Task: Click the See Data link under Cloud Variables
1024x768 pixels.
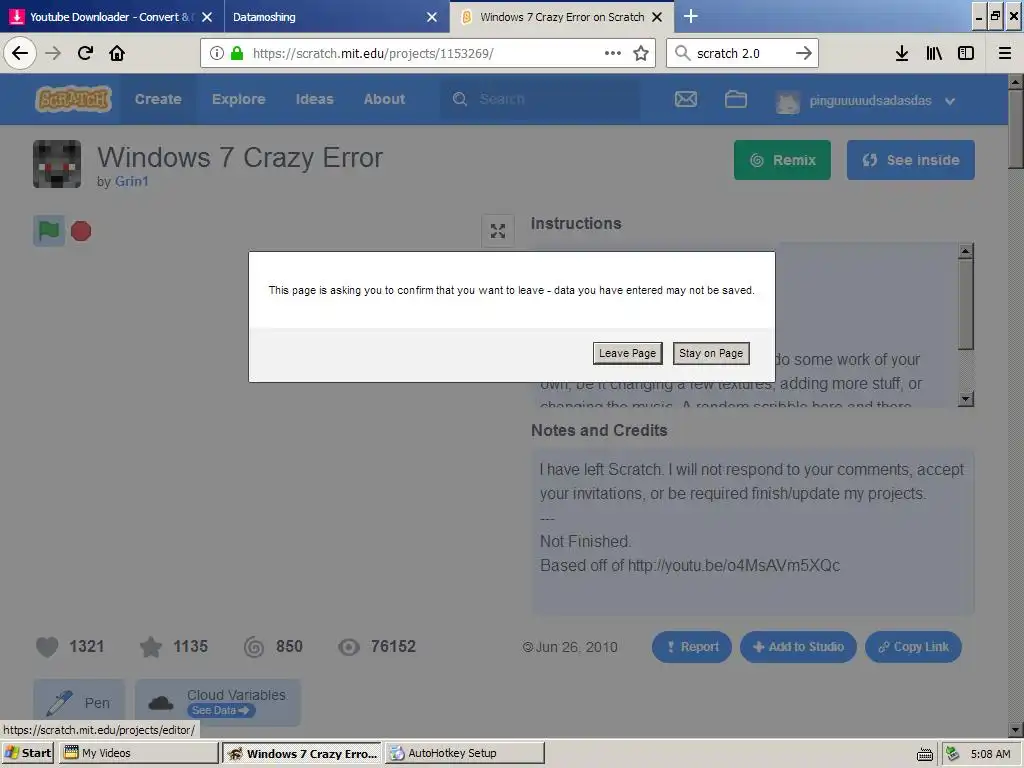Action: [221, 711]
